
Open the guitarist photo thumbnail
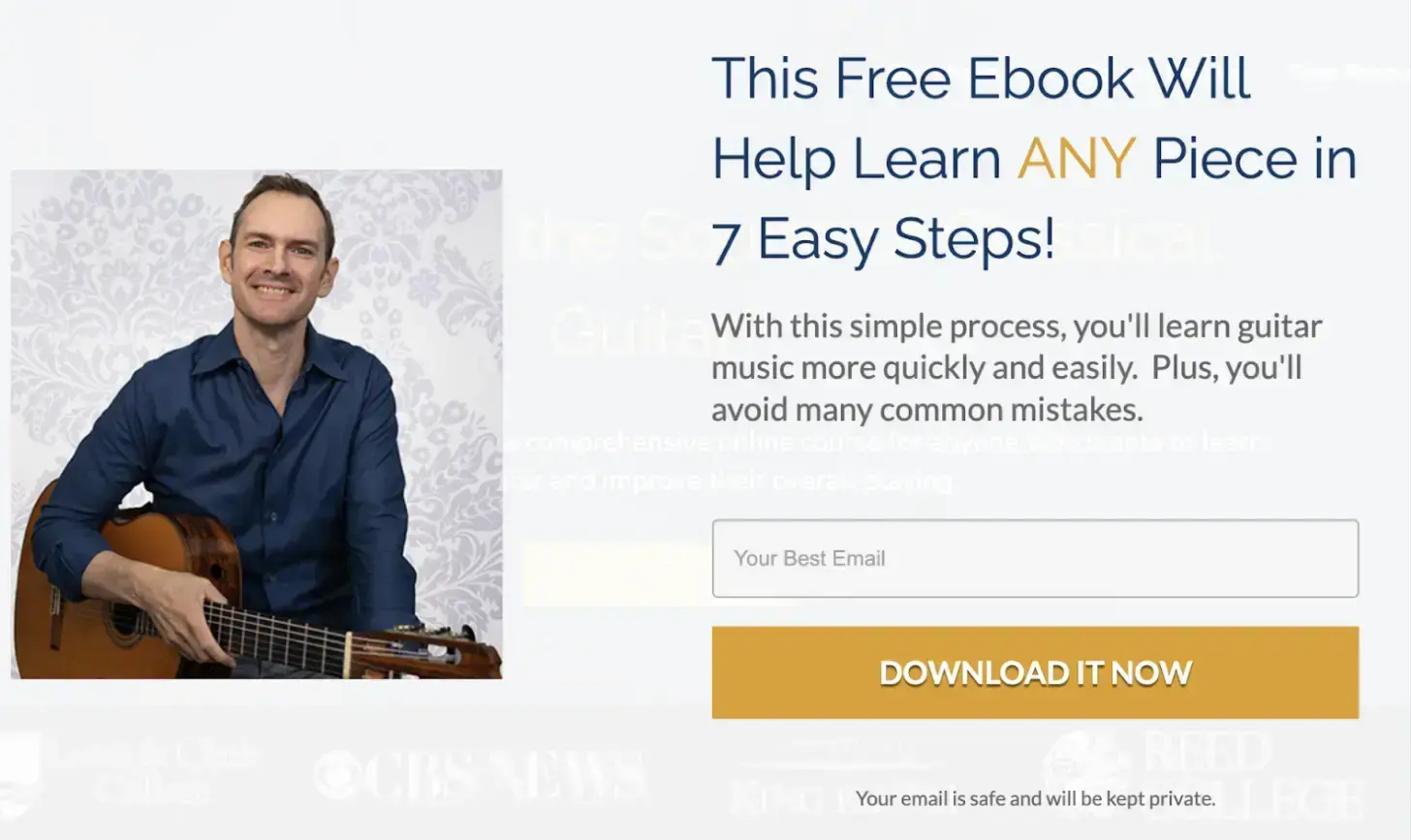point(257,424)
